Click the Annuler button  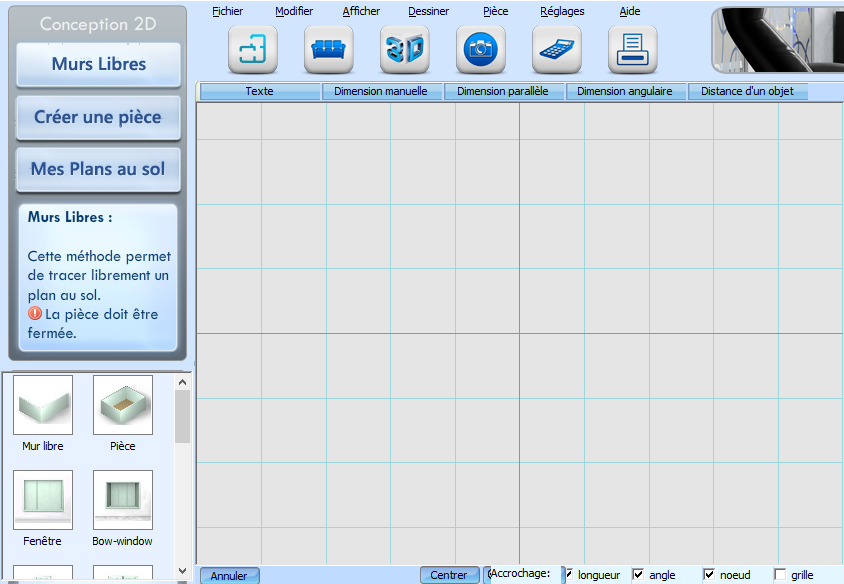pos(229,575)
